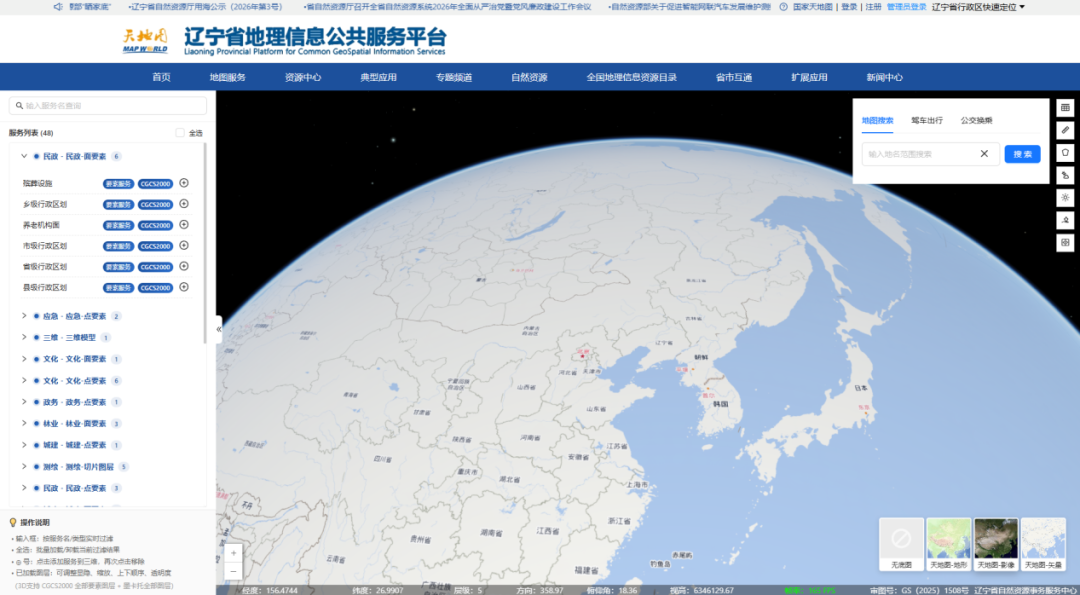Add 市级行政区划 layer with plus icon
The width and height of the screenshot is (1080, 595).
point(184,245)
